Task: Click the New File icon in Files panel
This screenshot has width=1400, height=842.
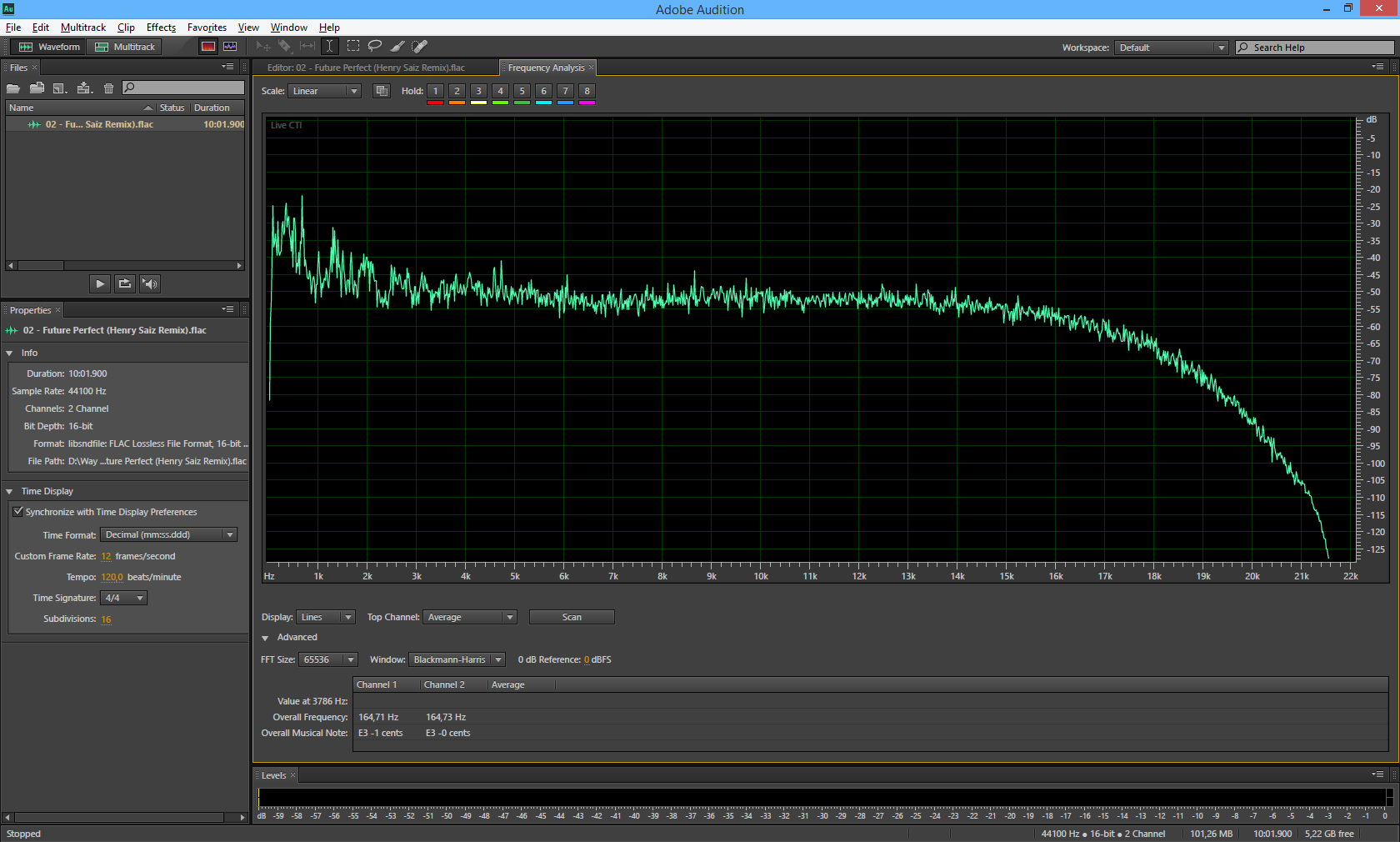Action: [x=59, y=88]
